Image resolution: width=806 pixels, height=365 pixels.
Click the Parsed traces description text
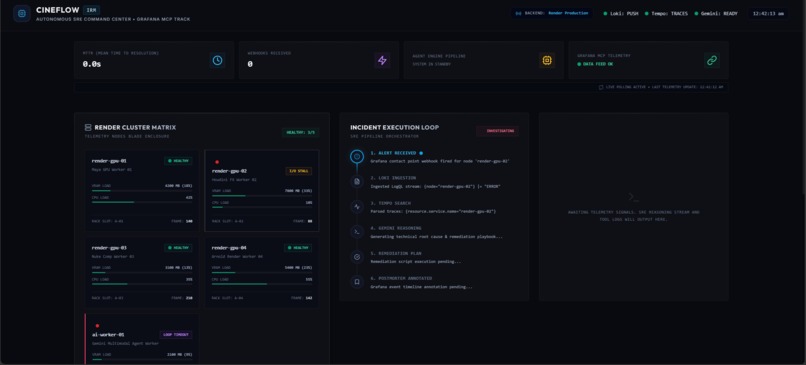tap(433, 211)
